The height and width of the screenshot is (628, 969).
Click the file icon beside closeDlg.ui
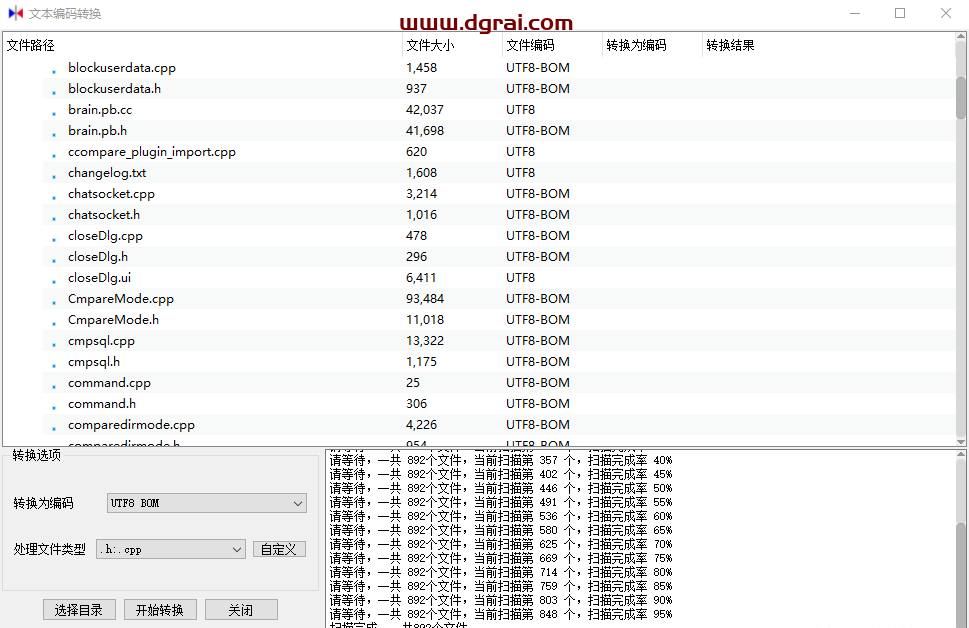(x=54, y=280)
